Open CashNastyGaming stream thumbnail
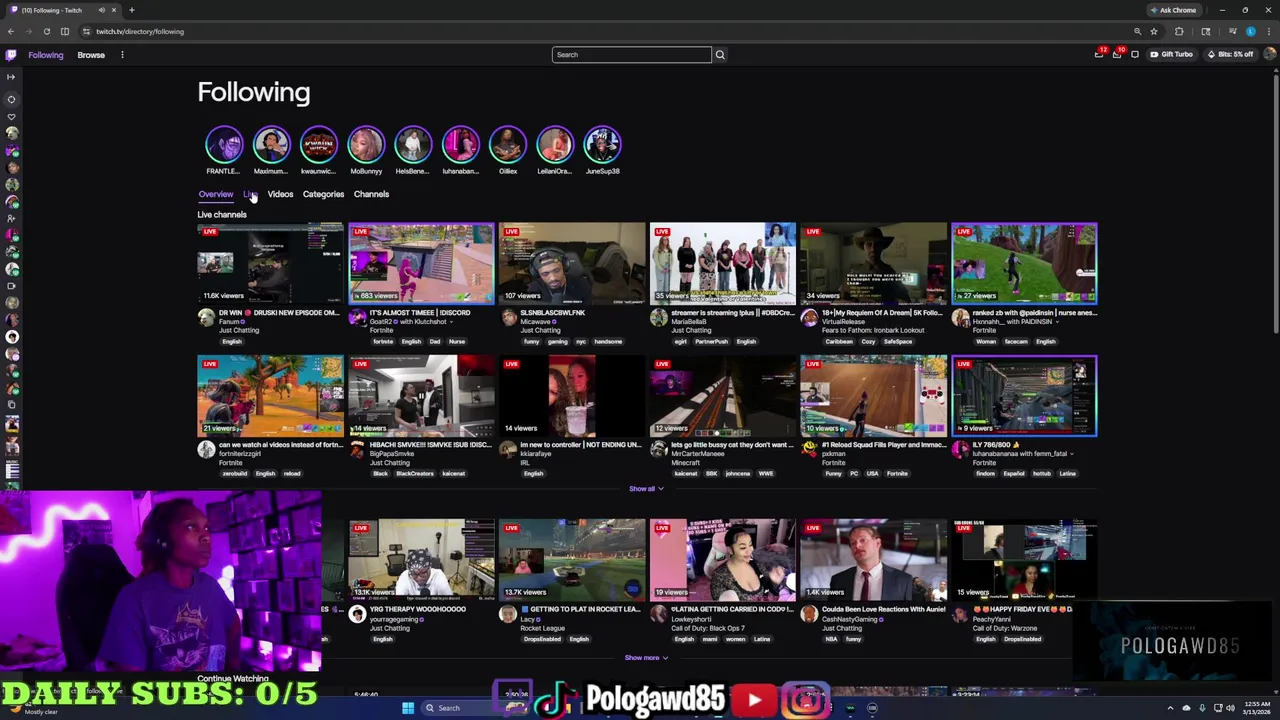This screenshot has width=1280, height=720. (874, 559)
